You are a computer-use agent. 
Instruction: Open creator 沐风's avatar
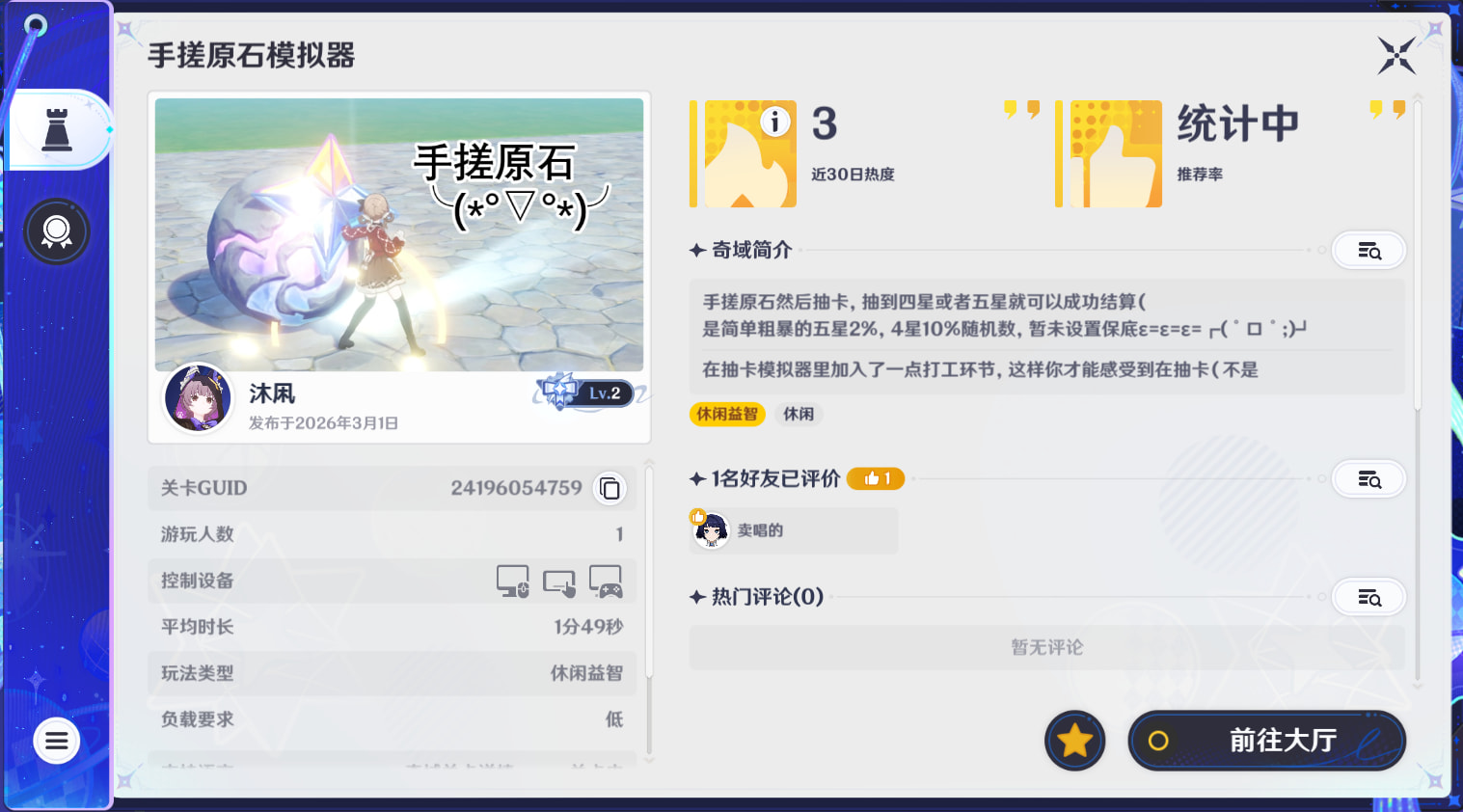point(199,397)
